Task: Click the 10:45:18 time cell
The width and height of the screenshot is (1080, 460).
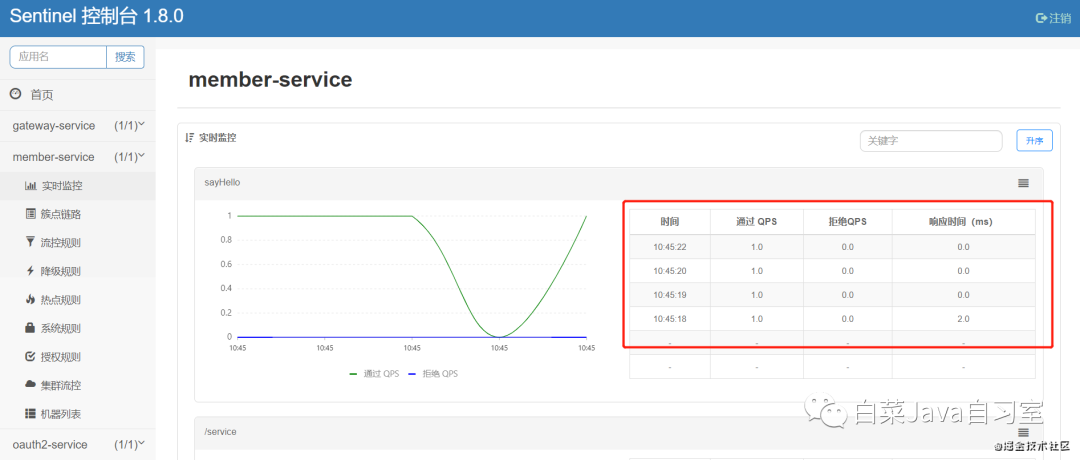Action: pyautogui.click(x=669, y=319)
